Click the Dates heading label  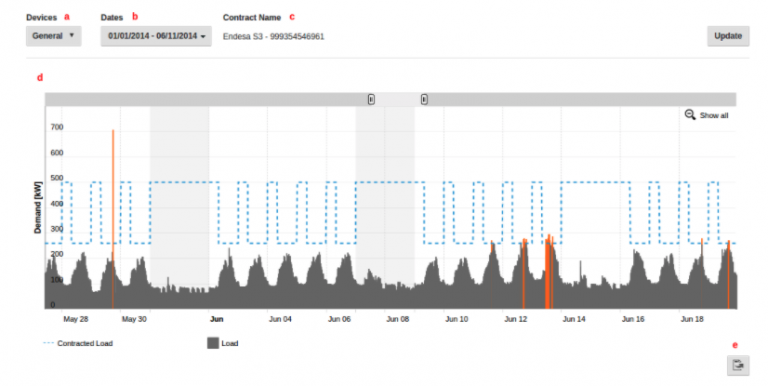coord(112,17)
